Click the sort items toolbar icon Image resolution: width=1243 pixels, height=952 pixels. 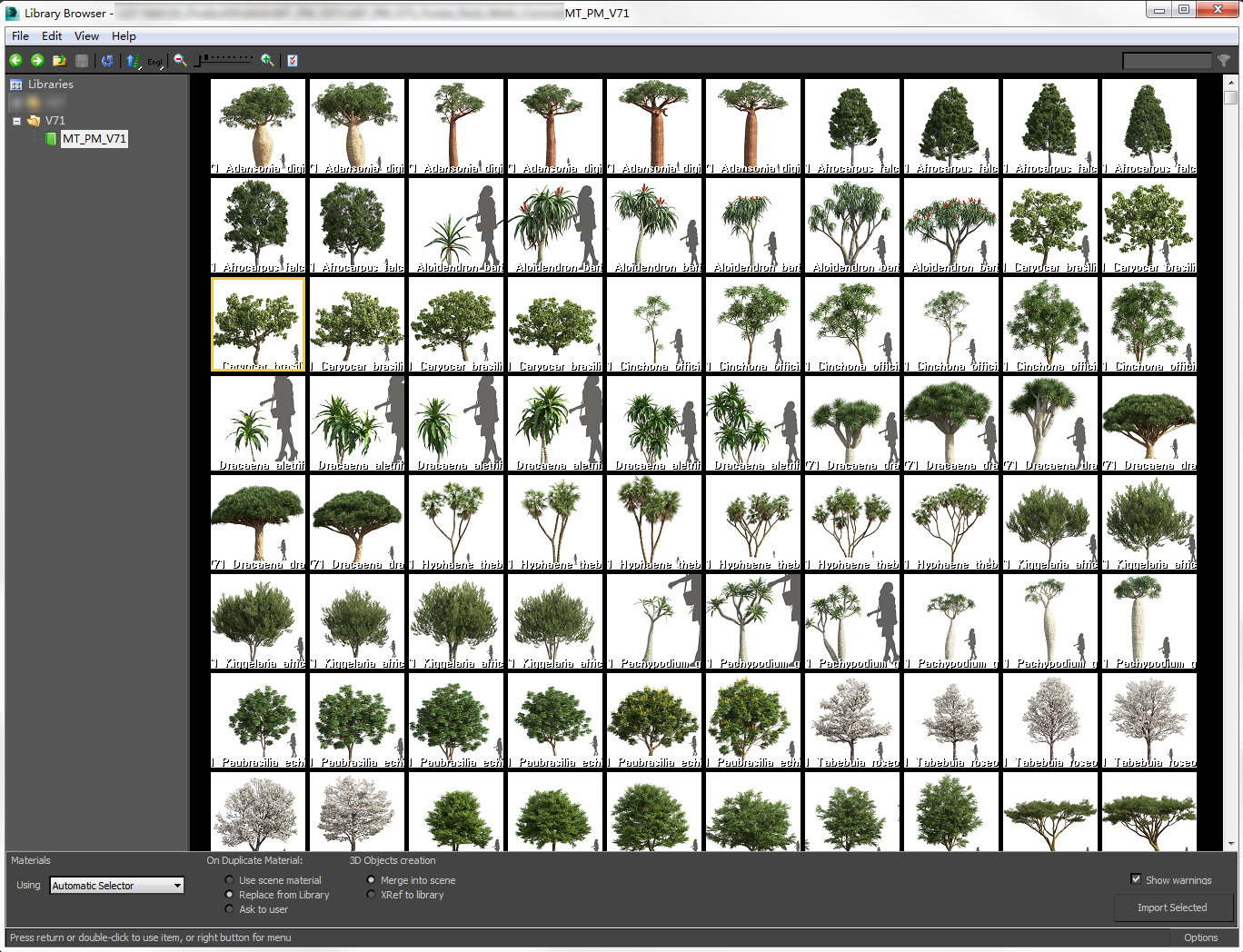(133, 60)
